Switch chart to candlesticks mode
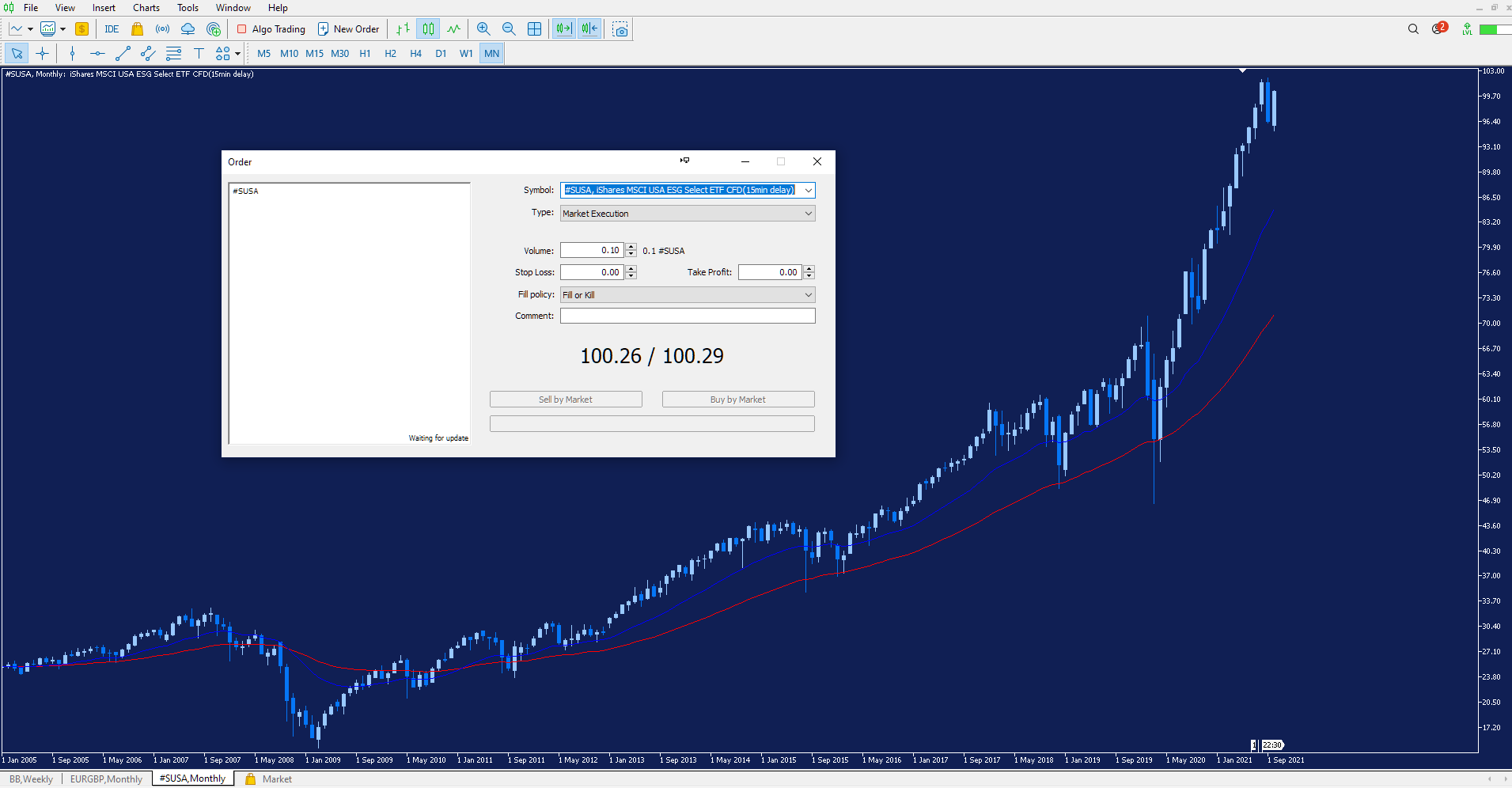 pos(428,29)
